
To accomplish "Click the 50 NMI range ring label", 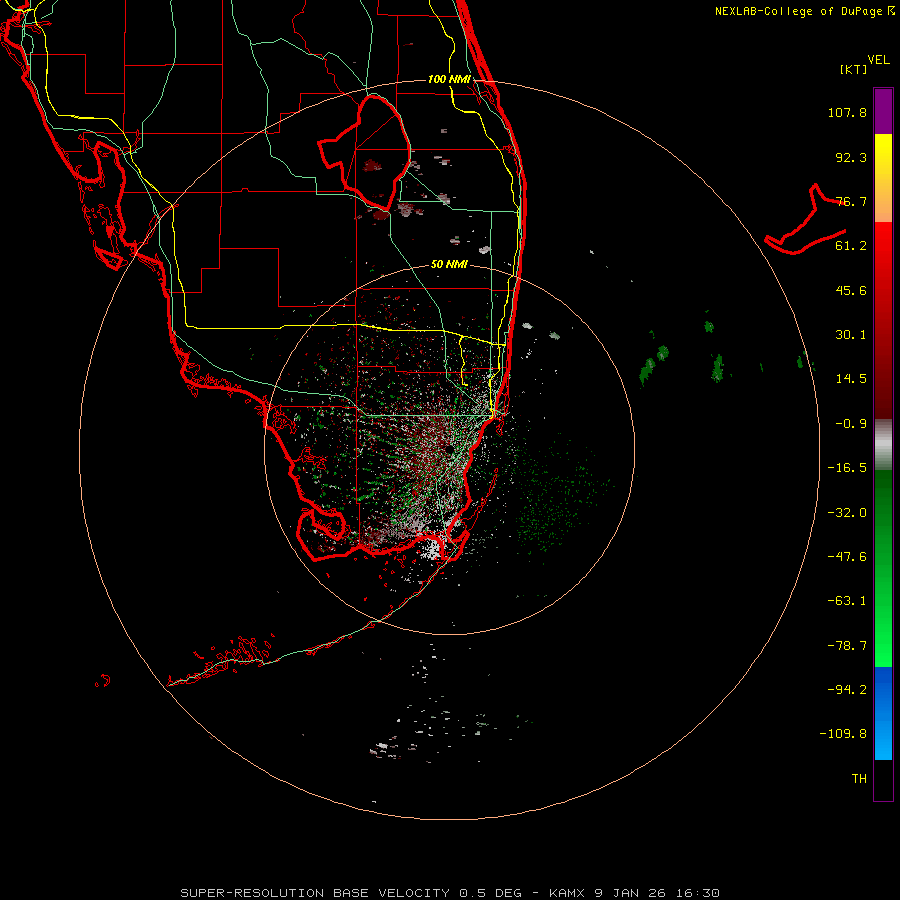I will (x=449, y=265).
